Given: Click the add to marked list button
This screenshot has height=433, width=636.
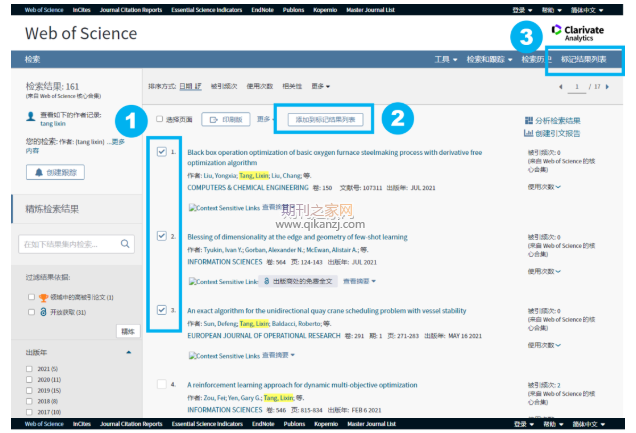Looking at the screenshot, I should [x=325, y=120].
